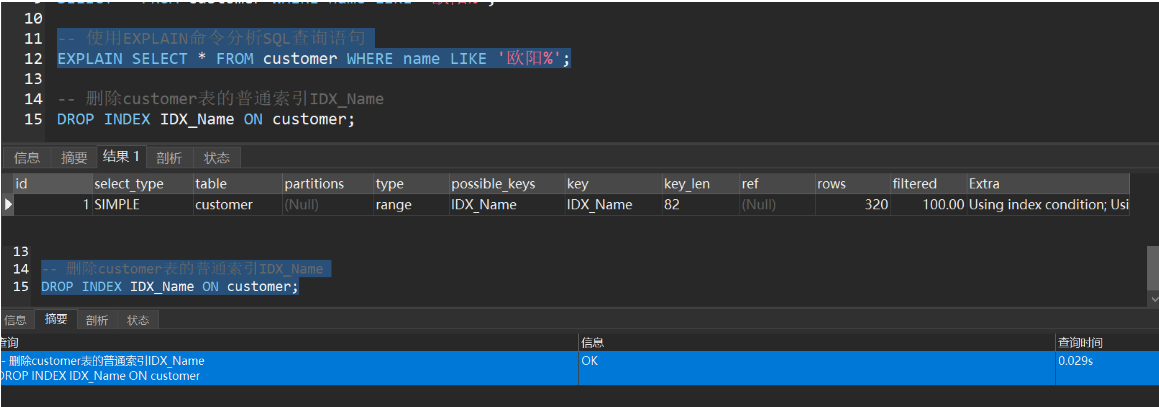1159x407 pixels.
Task: Open the lower panel 状态 tab
Action: click(x=138, y=320)
